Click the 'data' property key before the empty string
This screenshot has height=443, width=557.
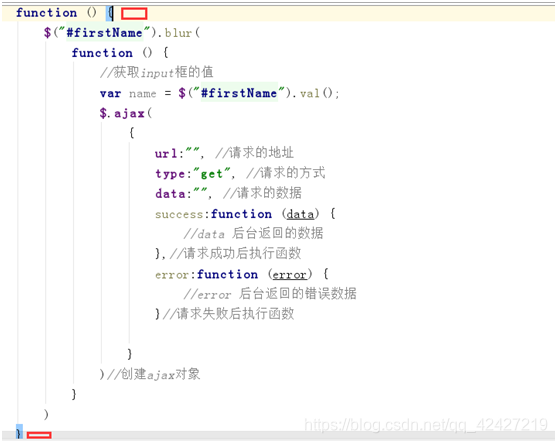170,194
